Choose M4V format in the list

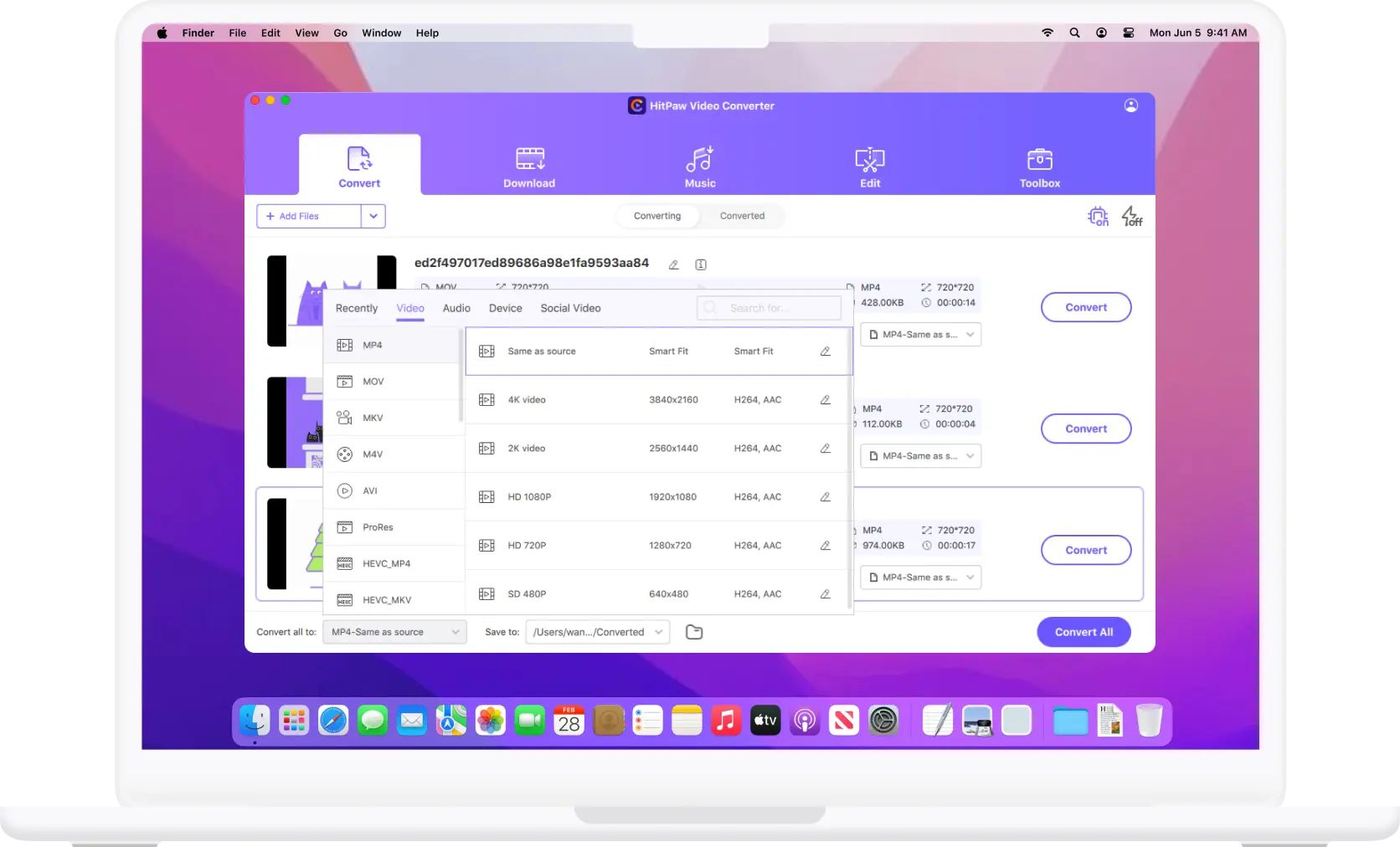393,454
